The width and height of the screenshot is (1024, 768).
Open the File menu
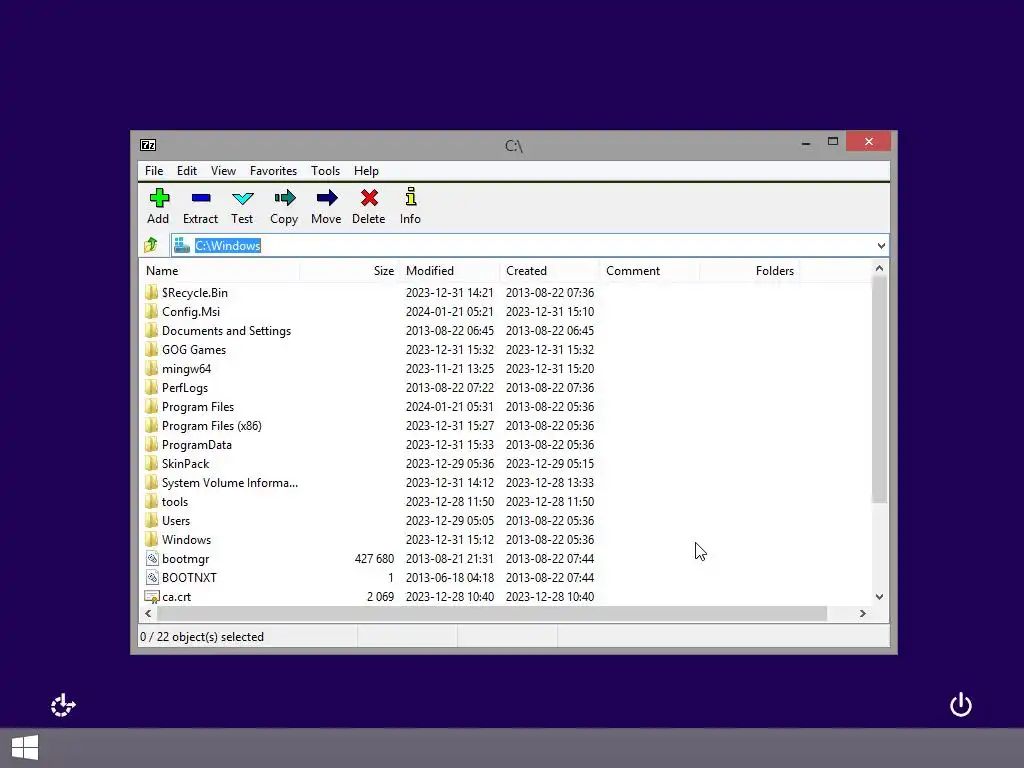(154, 170)
